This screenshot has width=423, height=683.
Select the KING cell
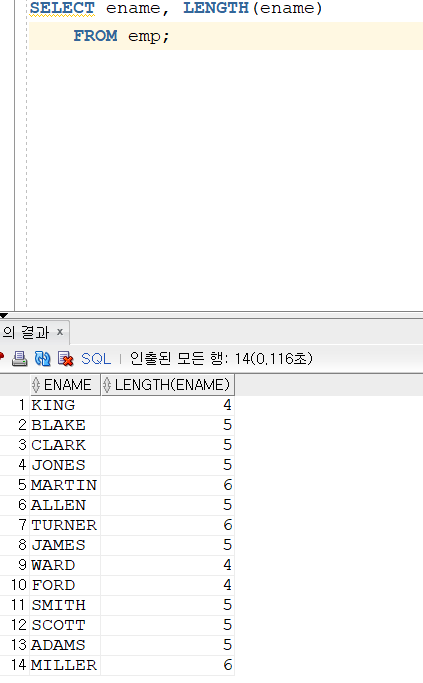tap(65, 405)
